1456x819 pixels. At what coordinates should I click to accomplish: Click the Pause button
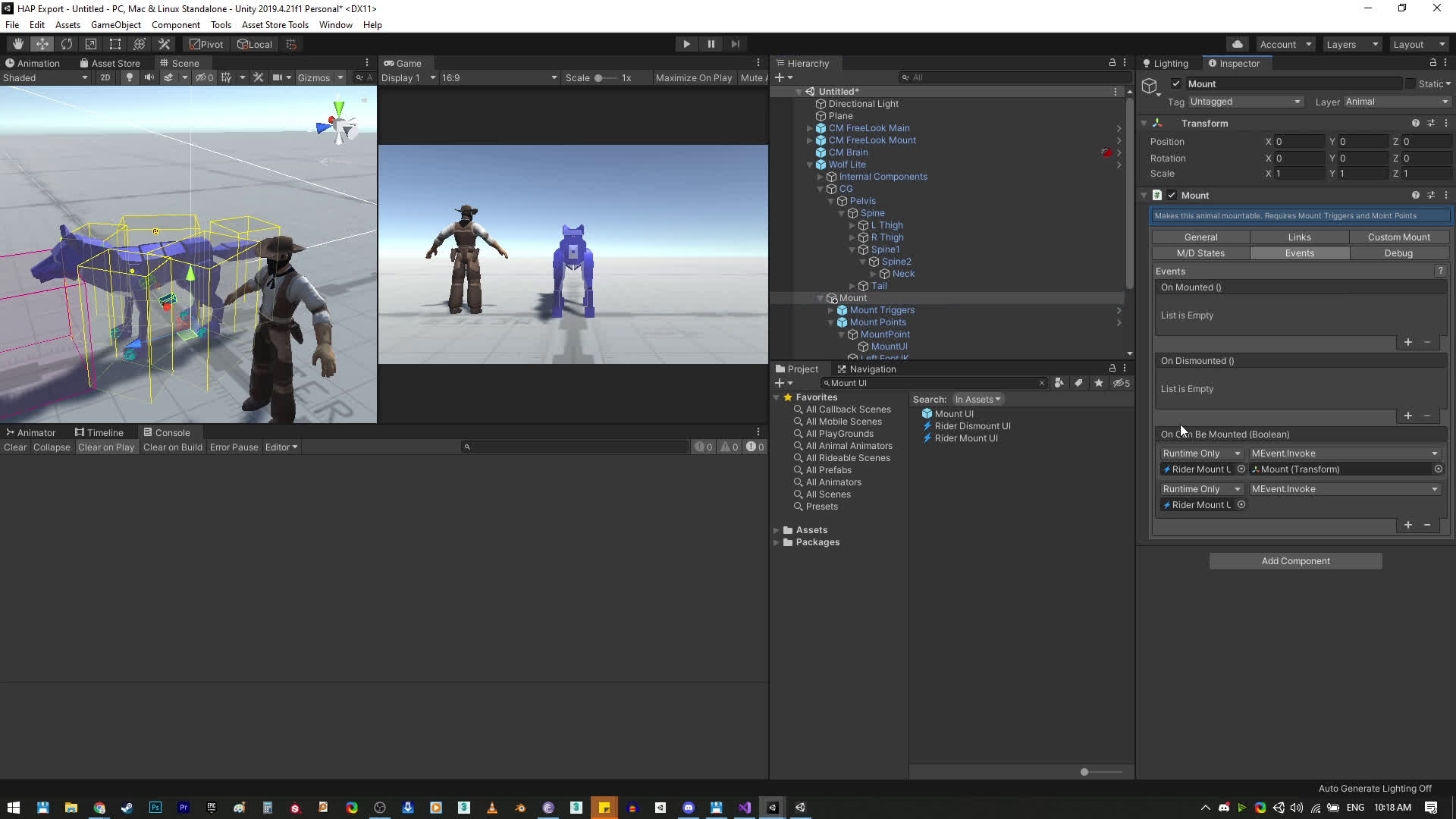coord(711,44)
